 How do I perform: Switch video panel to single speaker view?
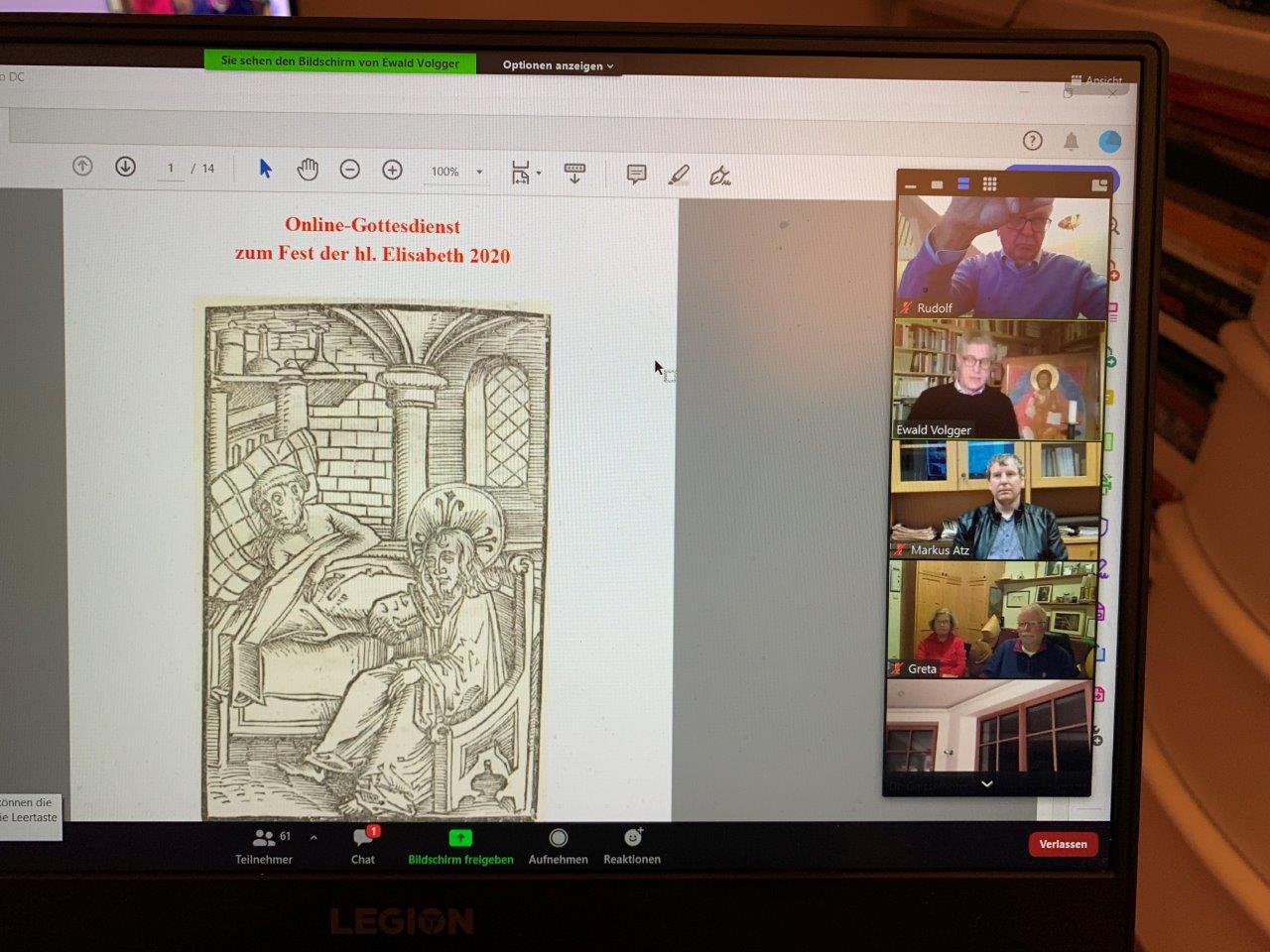937,184
